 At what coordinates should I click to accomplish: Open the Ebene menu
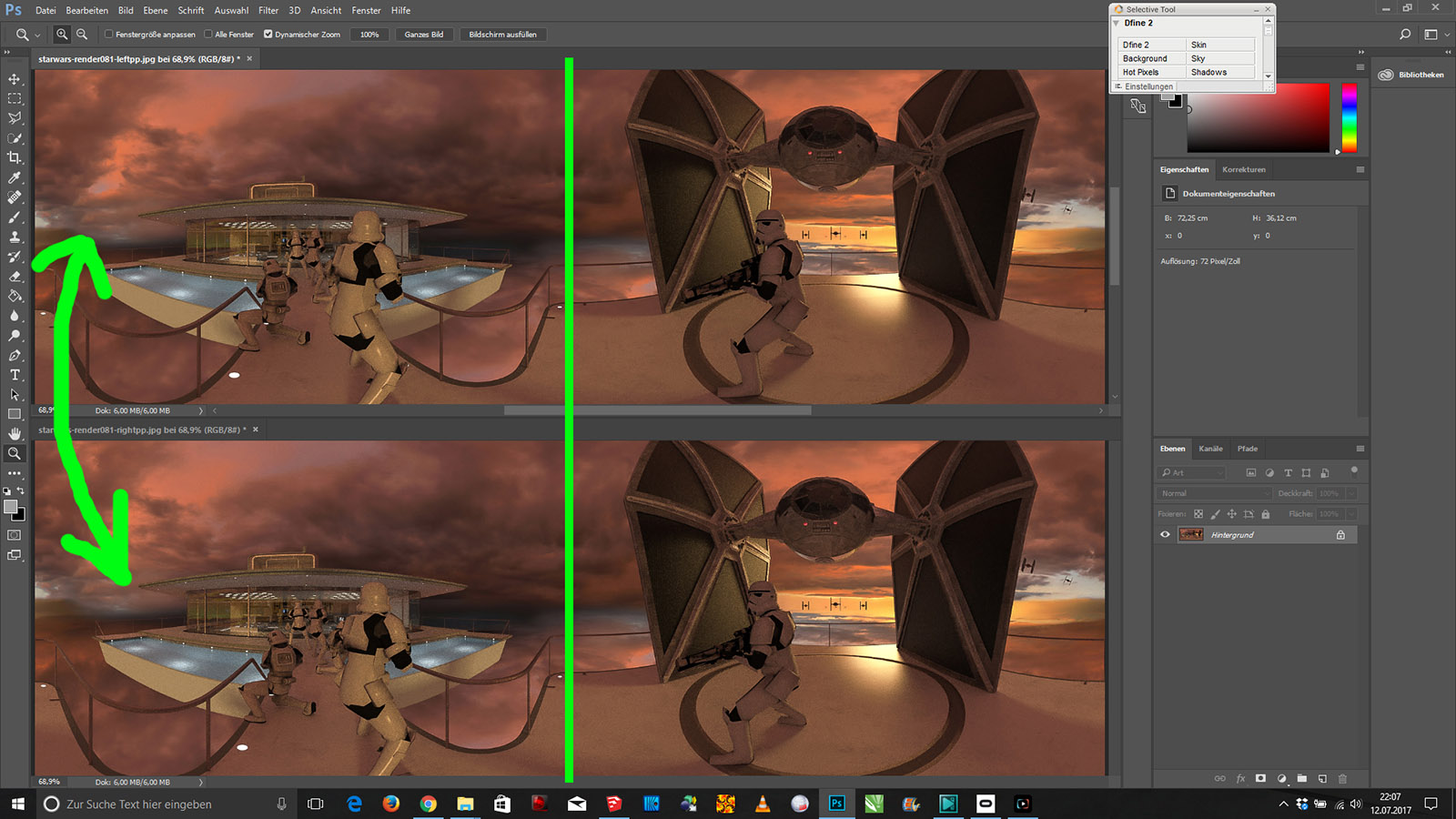coord(156,10)
